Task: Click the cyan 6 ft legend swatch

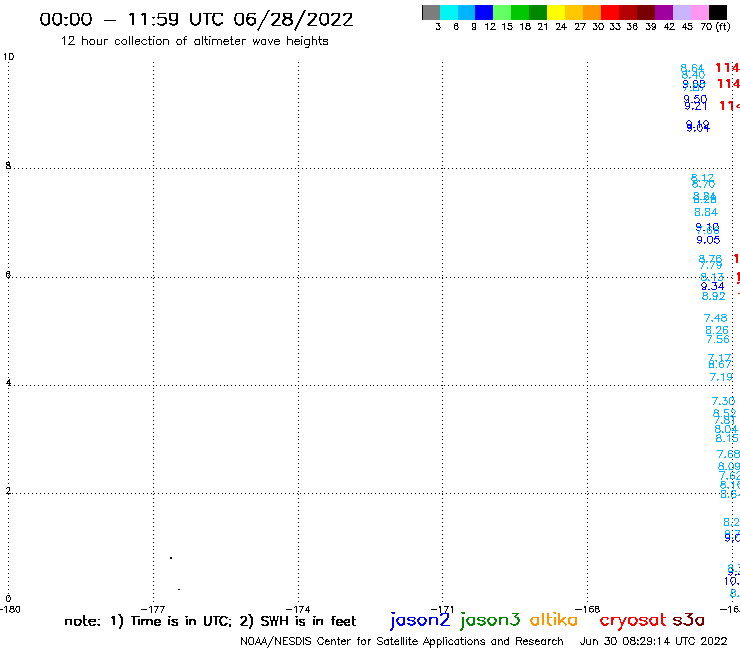Action: point(448,12)
